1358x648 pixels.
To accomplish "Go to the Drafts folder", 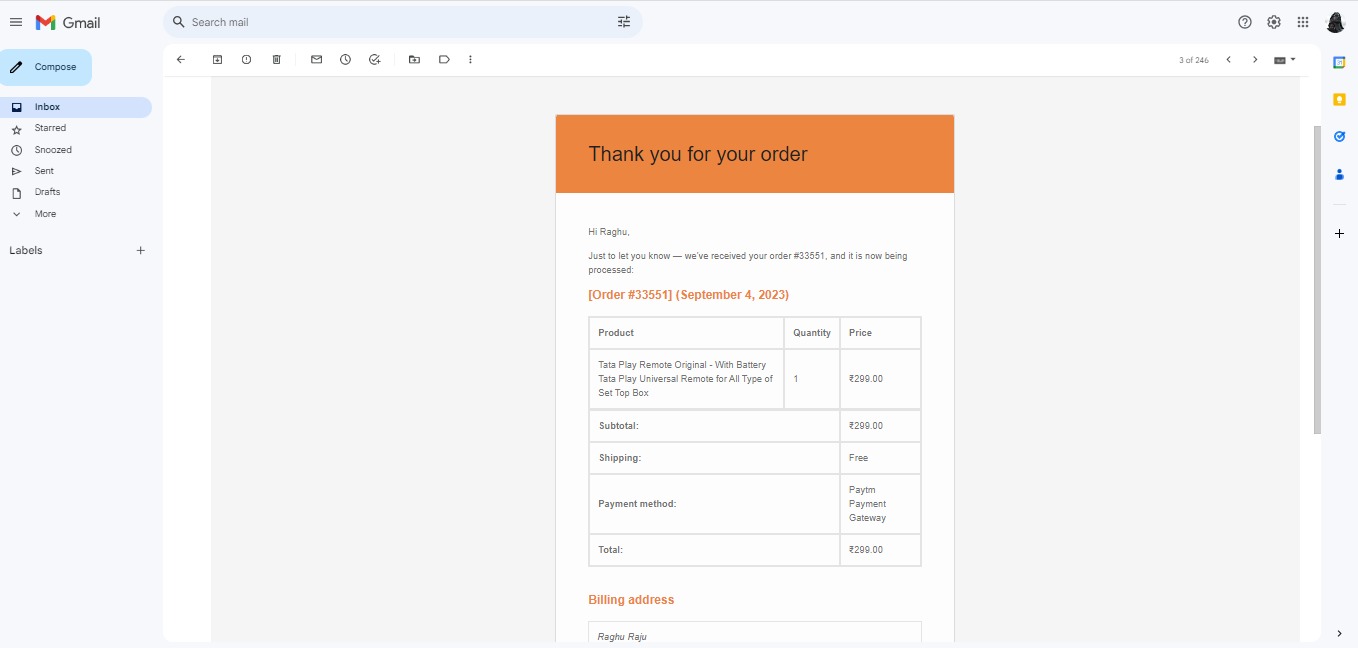I will pos(47,192).
